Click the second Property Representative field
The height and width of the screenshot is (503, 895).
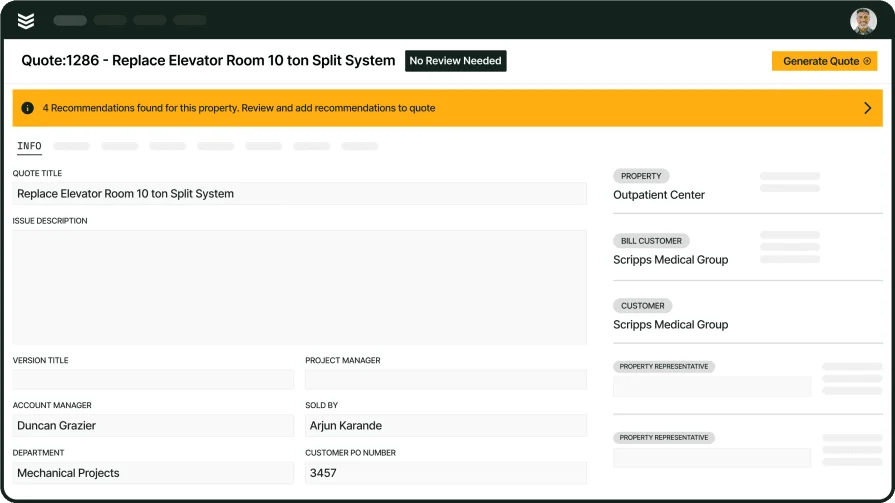pyautogui.click(x=711, y=458)
